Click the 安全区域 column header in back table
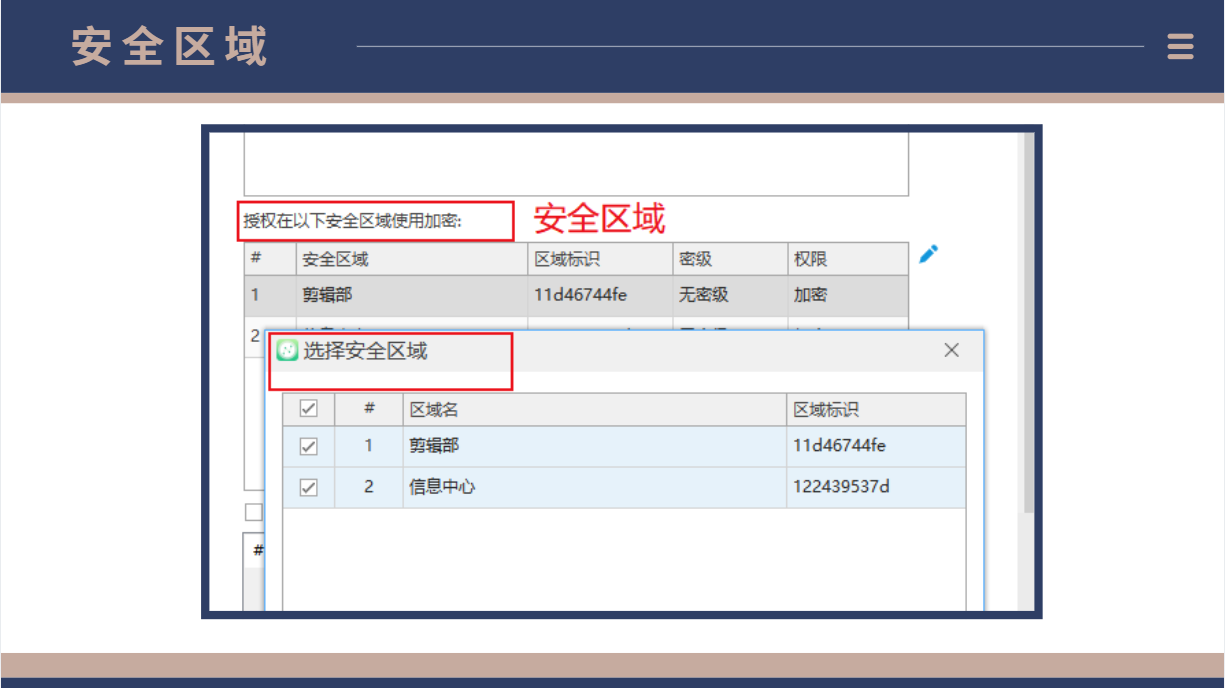This screenshot has height=688, width=1225. point(411,259)
